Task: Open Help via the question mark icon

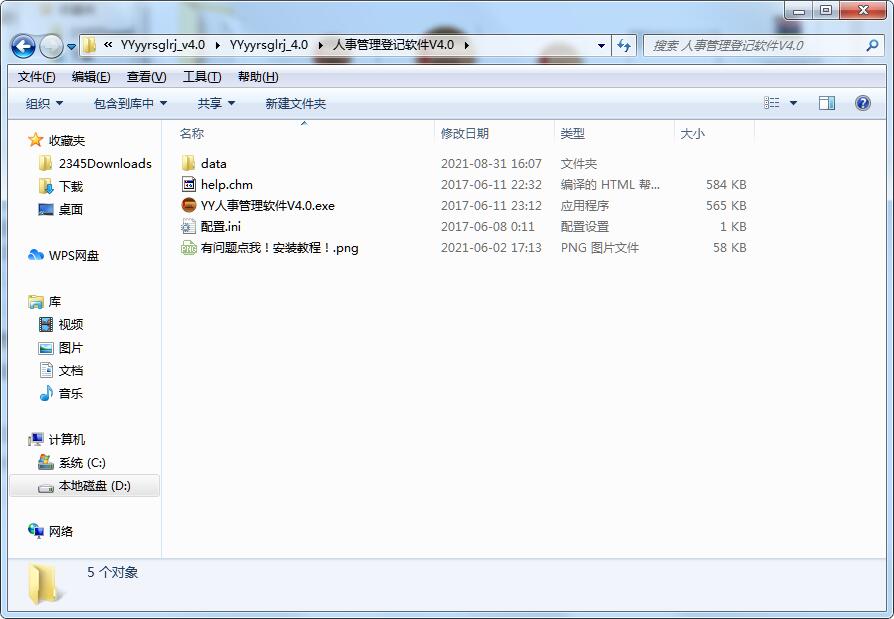Action: coord(863,103)
